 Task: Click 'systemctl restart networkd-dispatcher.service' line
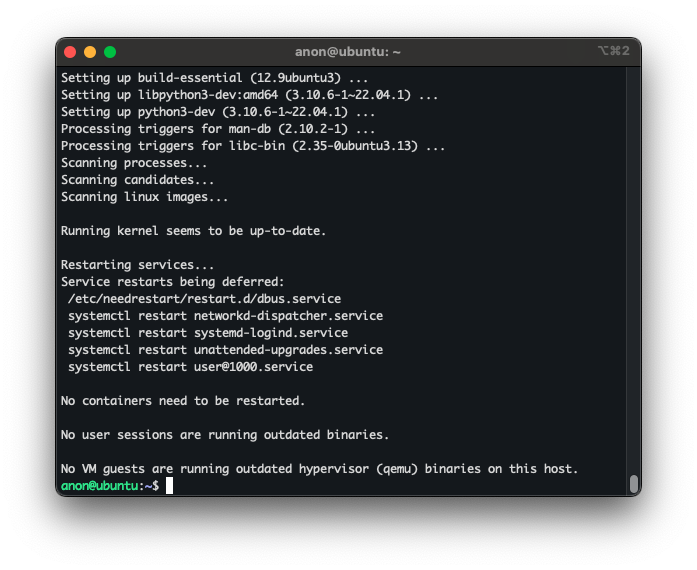point(225,316)
